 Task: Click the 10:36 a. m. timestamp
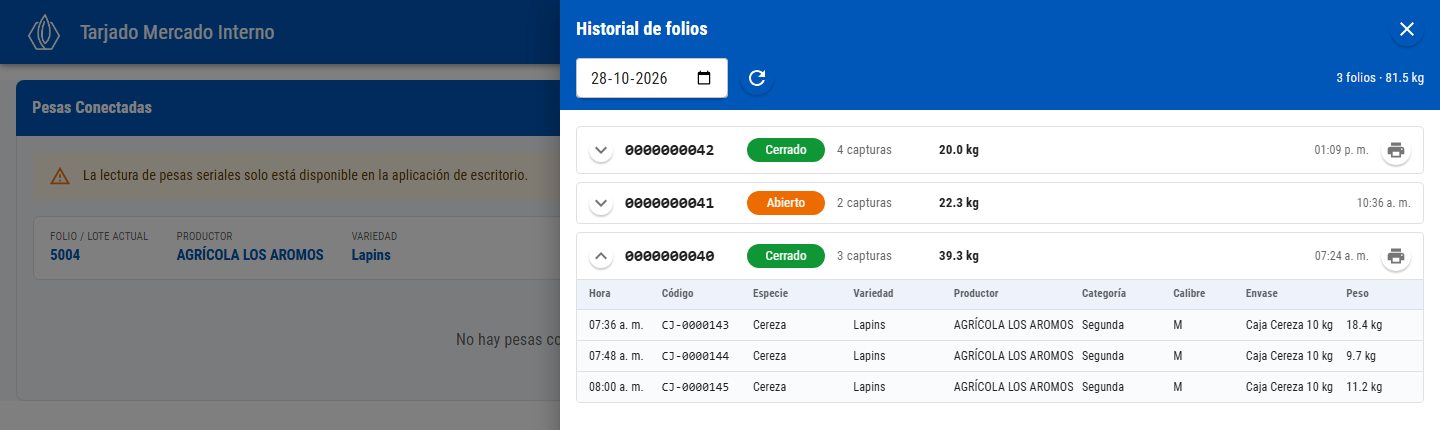(1384, 204)
